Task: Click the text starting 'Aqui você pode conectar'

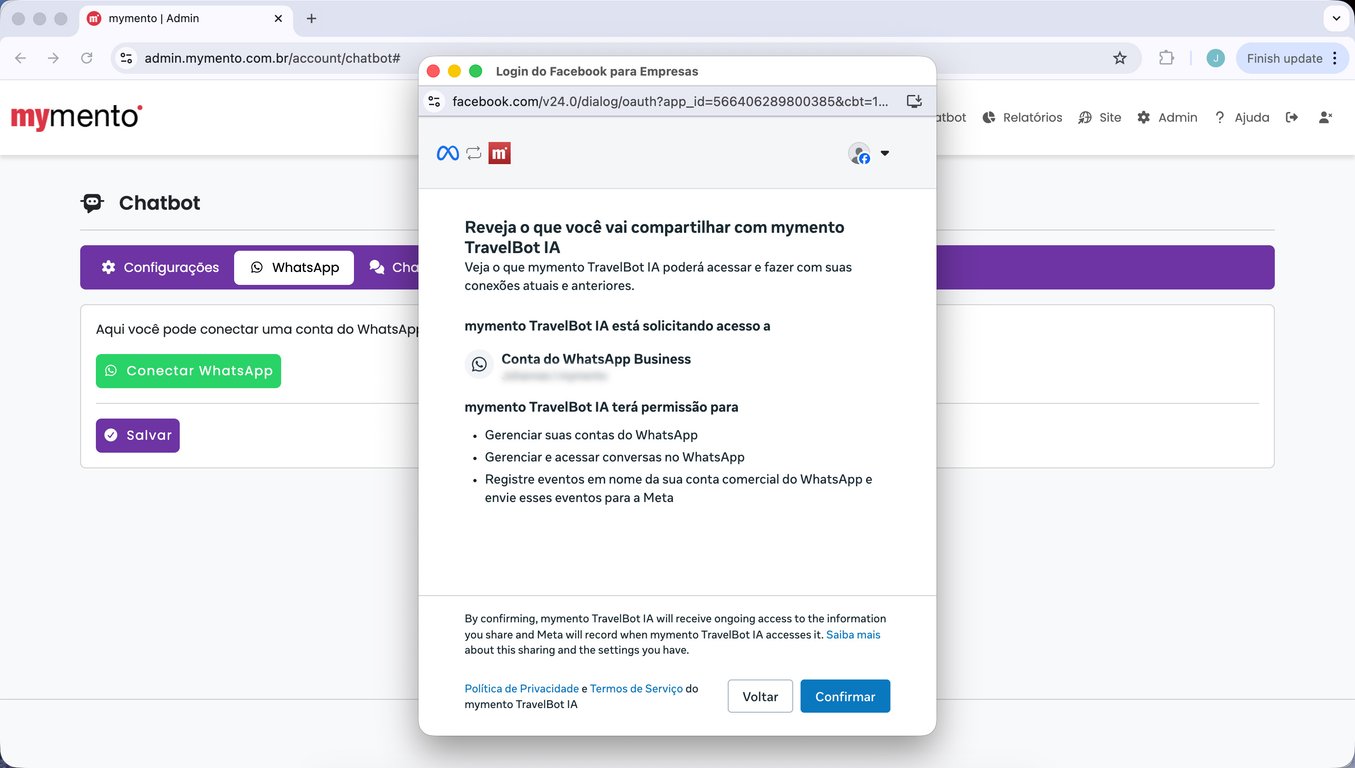Action: [x=258, y=329]
